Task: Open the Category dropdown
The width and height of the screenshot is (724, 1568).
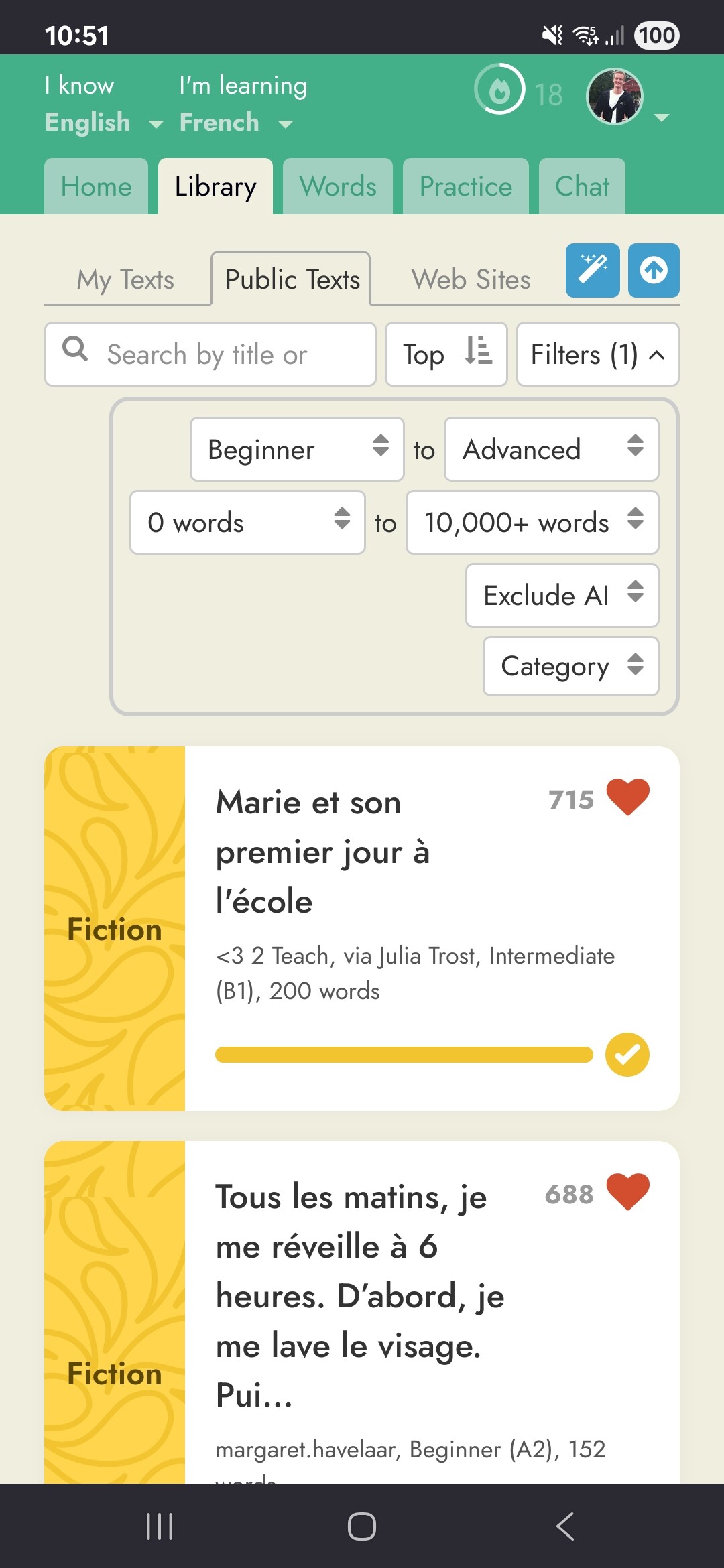Action: [x=570, y=666]
